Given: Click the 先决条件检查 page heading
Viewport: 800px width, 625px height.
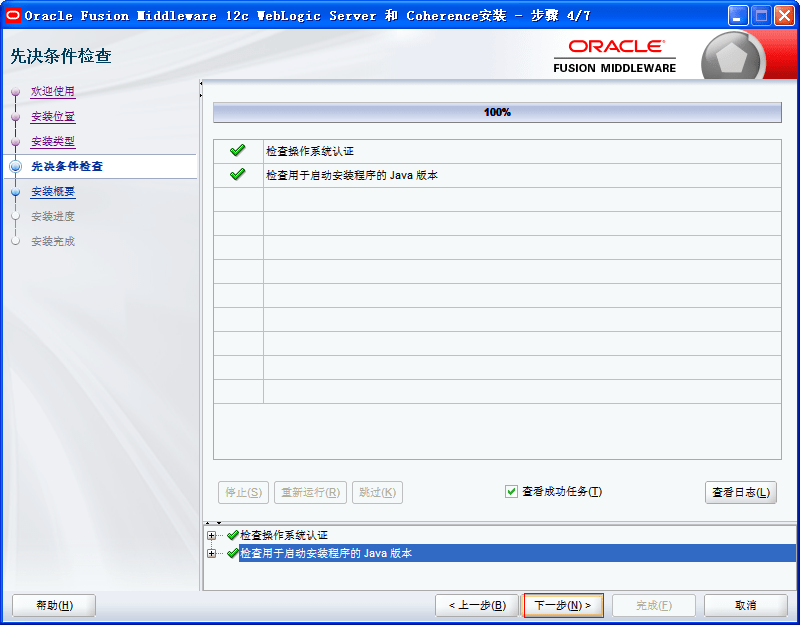Looking at the screenshot, I should (61, 56).
